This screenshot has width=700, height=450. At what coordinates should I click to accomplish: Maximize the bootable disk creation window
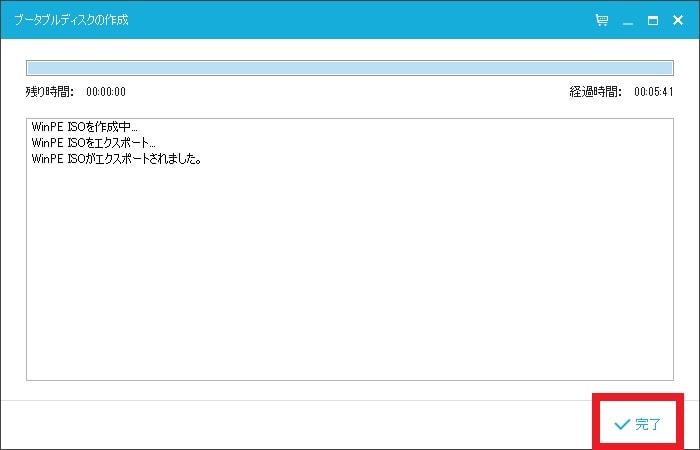point(653,20)
